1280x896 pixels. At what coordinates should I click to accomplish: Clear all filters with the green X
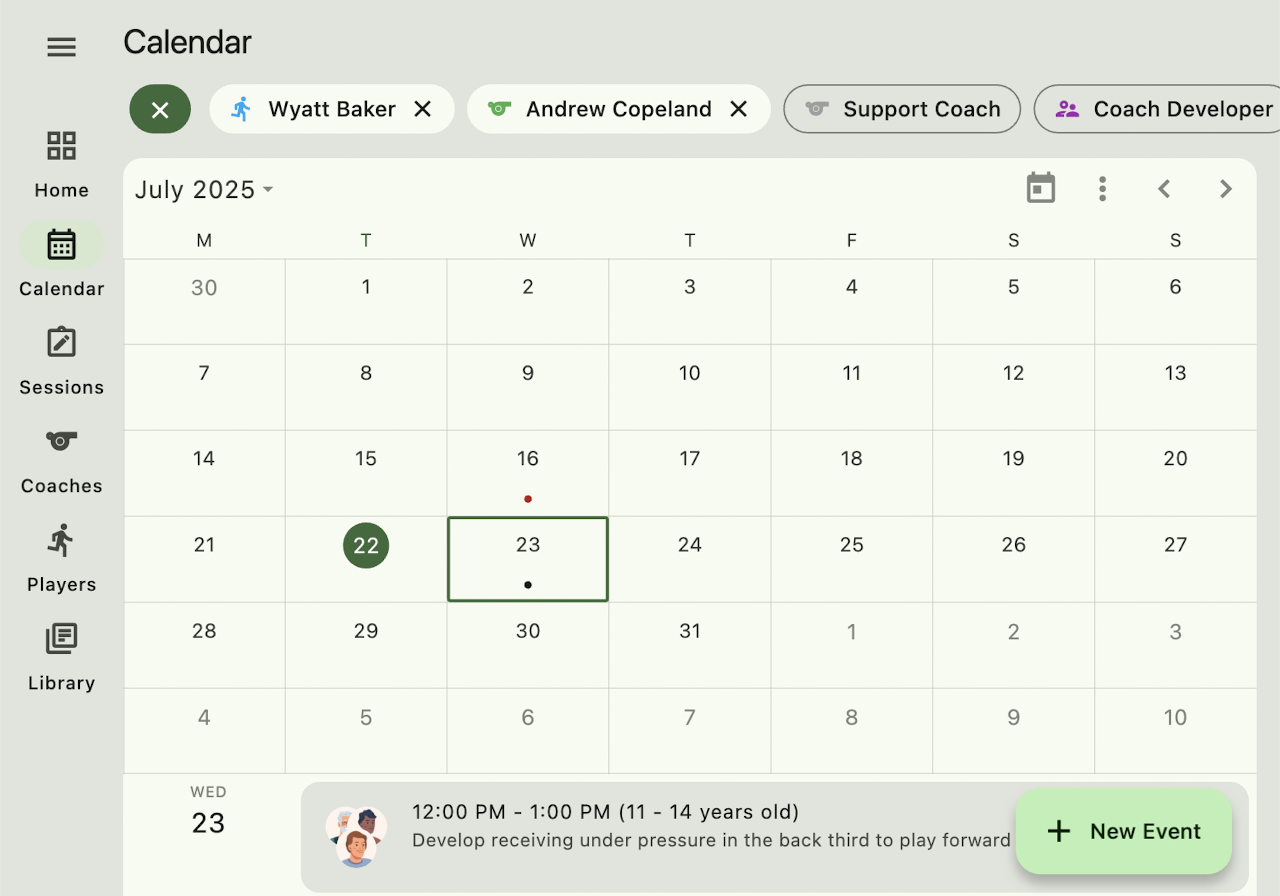(x=160, y=109)
